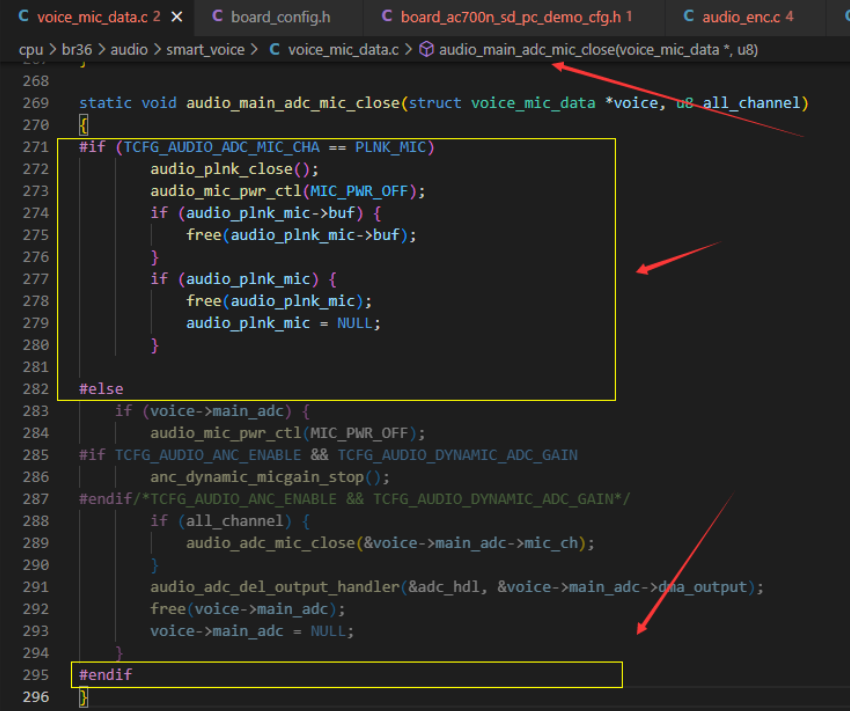850x711 pixels.
Task: Open the board_ac700n_sd_pc_demo_cfg.h tab
Action: coord(511,17)
